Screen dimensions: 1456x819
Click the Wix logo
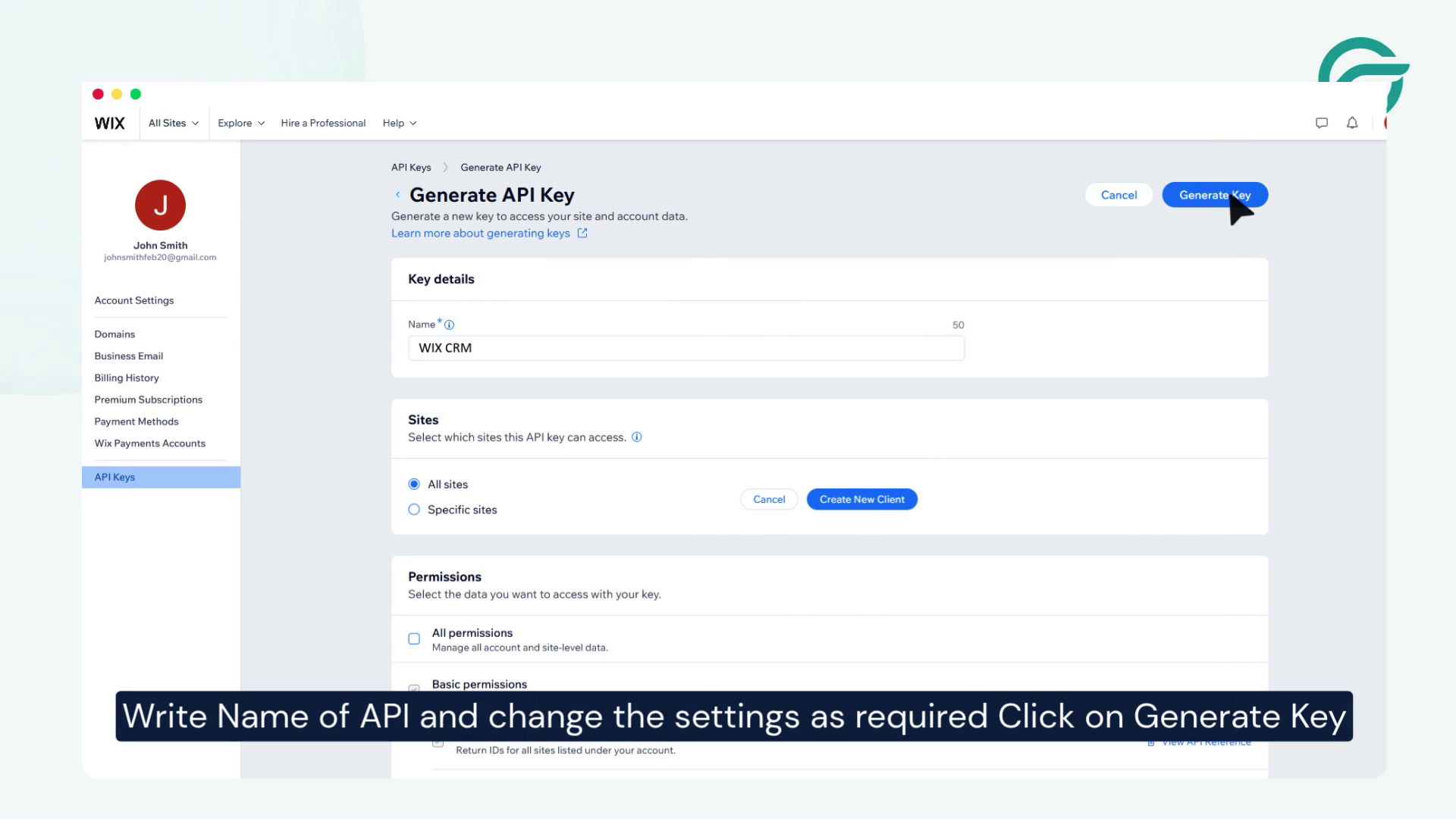tap(109, 123)
